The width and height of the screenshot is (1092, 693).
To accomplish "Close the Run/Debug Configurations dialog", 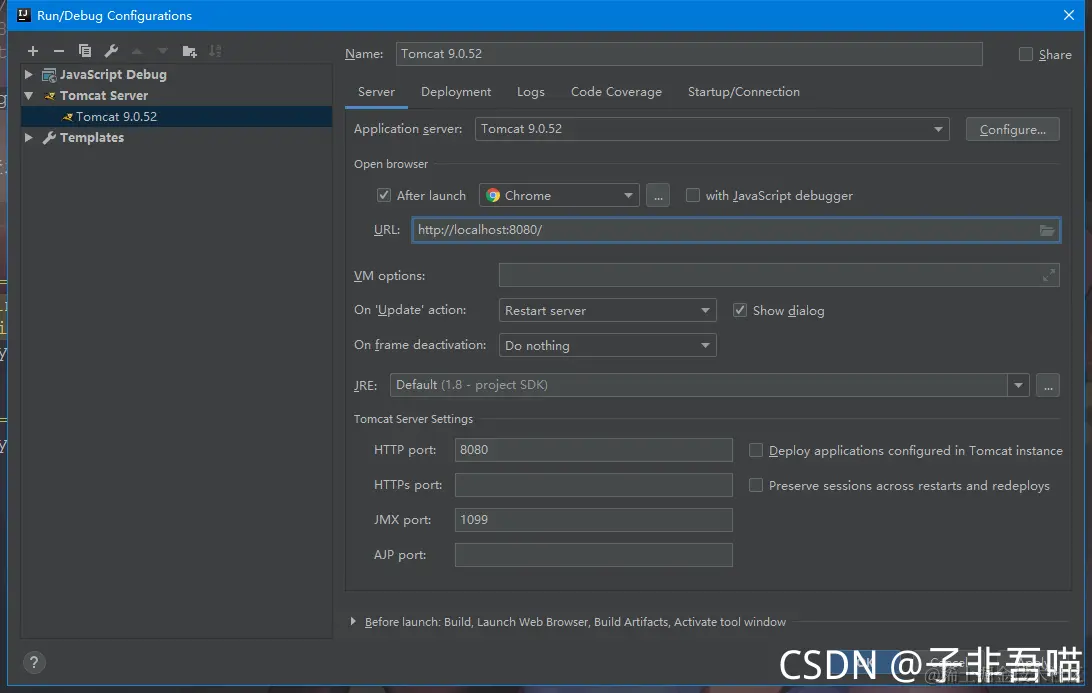I will 1069,15.
